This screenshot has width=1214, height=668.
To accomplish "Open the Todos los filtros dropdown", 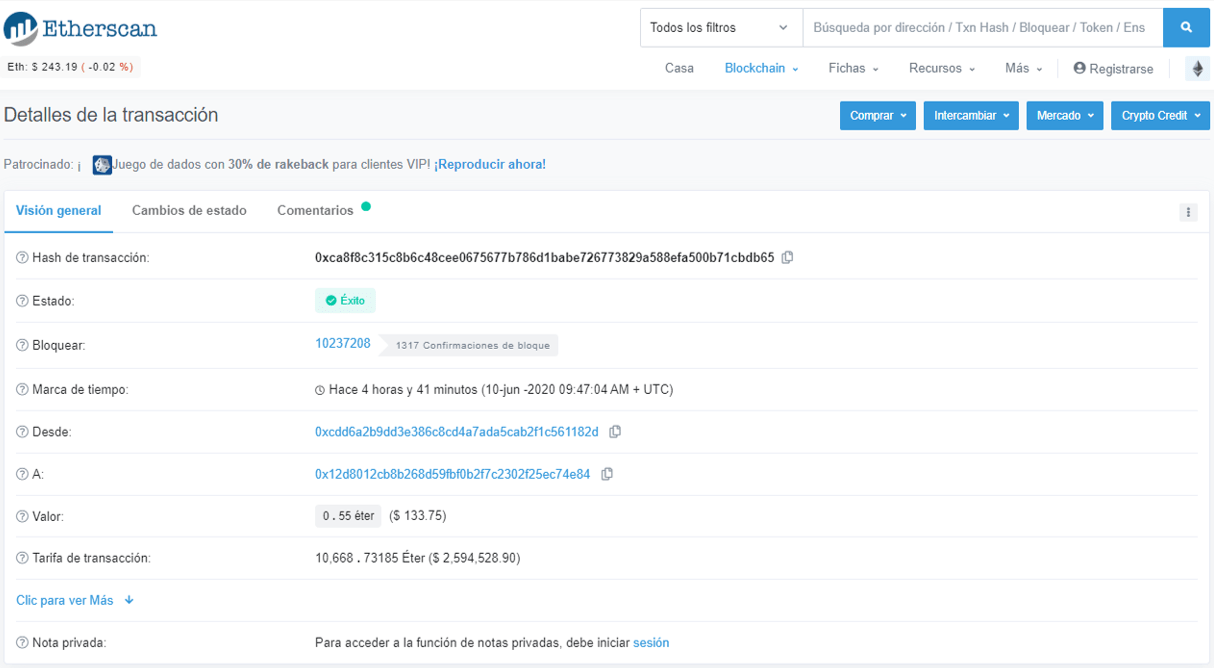I will coord(721,28).
